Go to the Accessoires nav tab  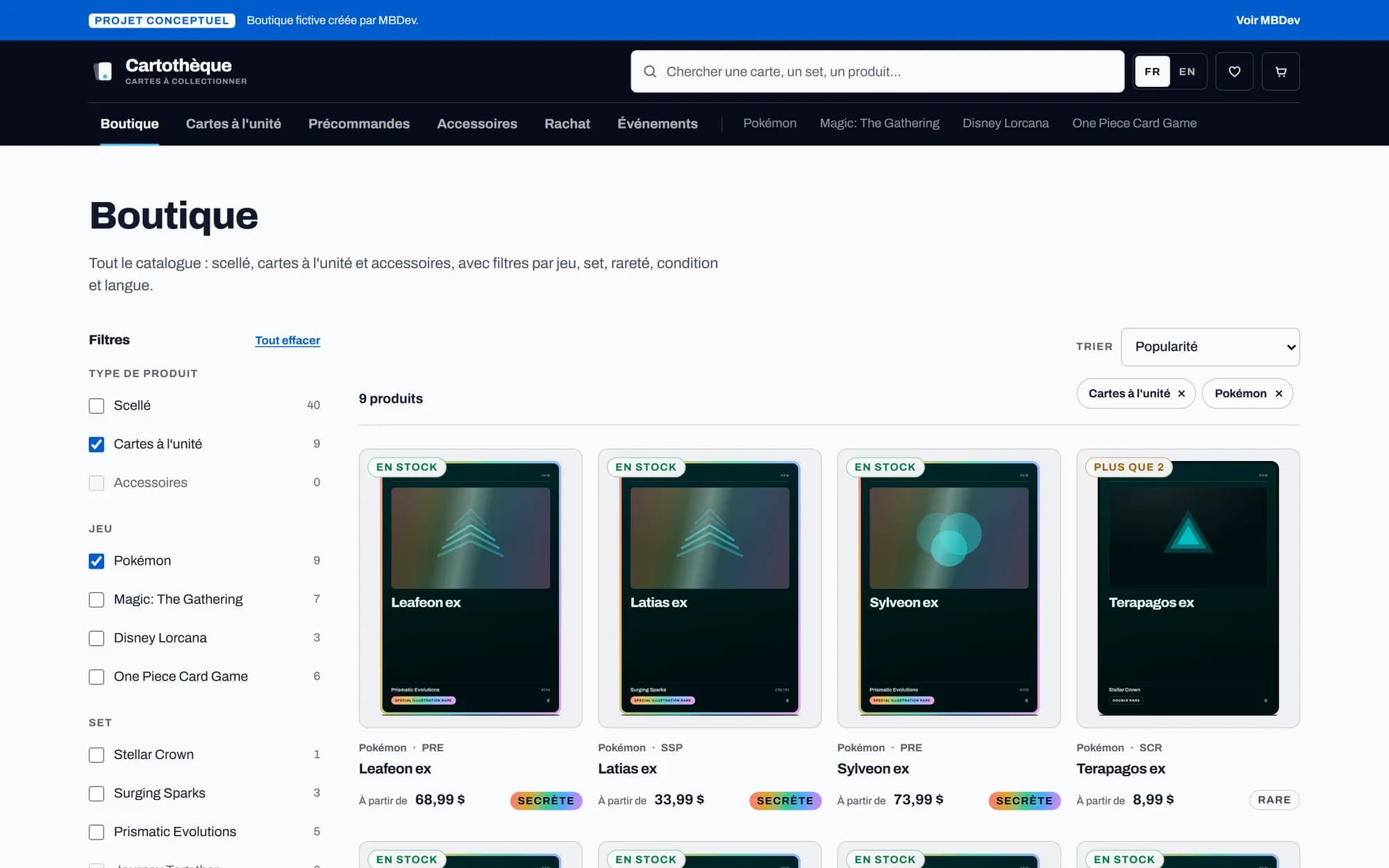(x=477, y=124)
